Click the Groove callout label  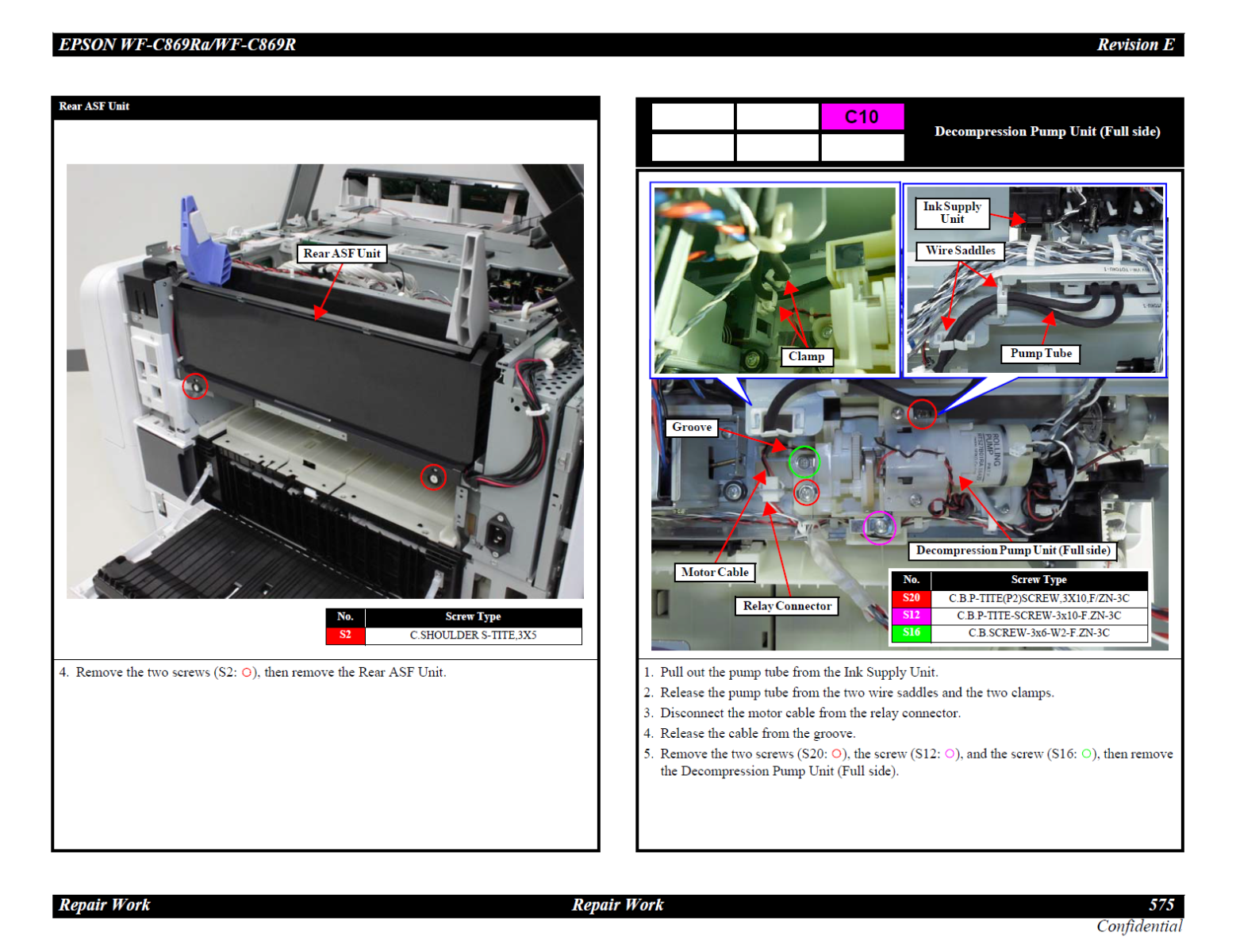click(692, 428)
